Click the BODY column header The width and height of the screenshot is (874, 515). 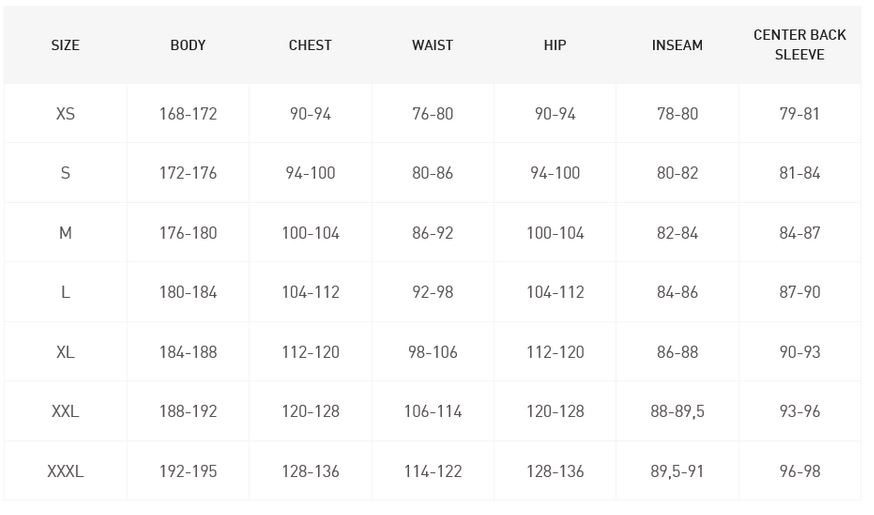pyautogui.click(x=188, y=45)
